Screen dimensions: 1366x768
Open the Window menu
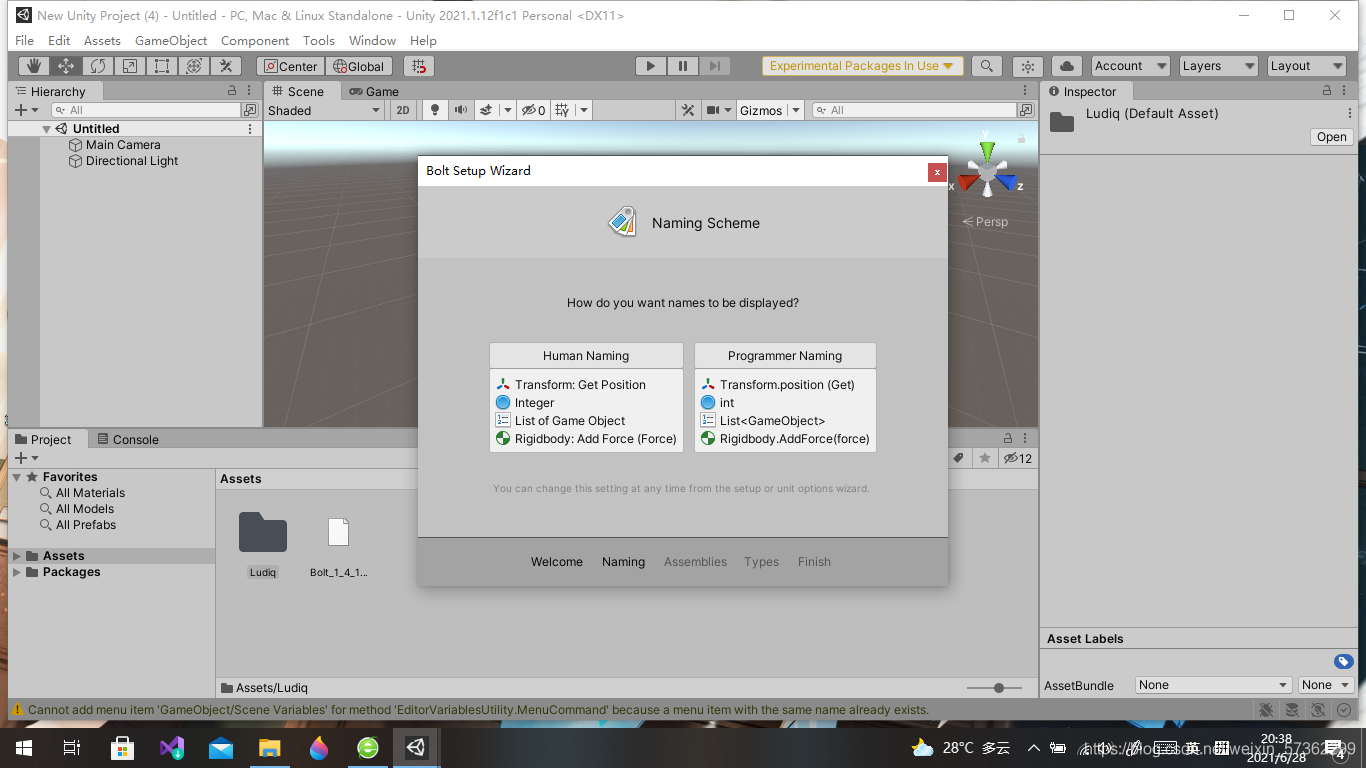(372, 41)
